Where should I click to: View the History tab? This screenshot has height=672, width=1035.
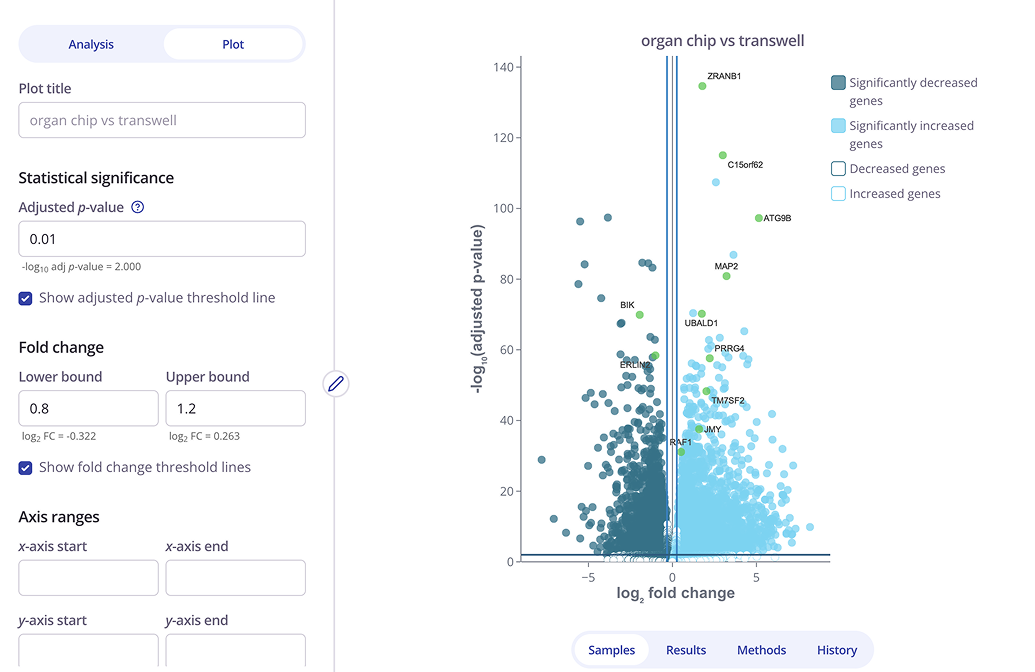click(837, 650)
